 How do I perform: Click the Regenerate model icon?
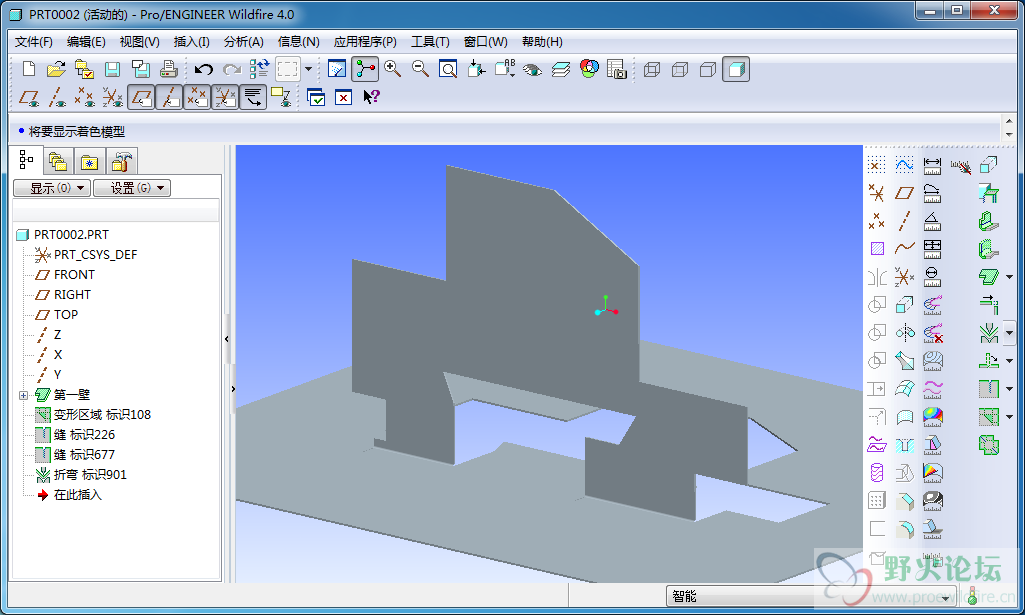tap(260, 69)
